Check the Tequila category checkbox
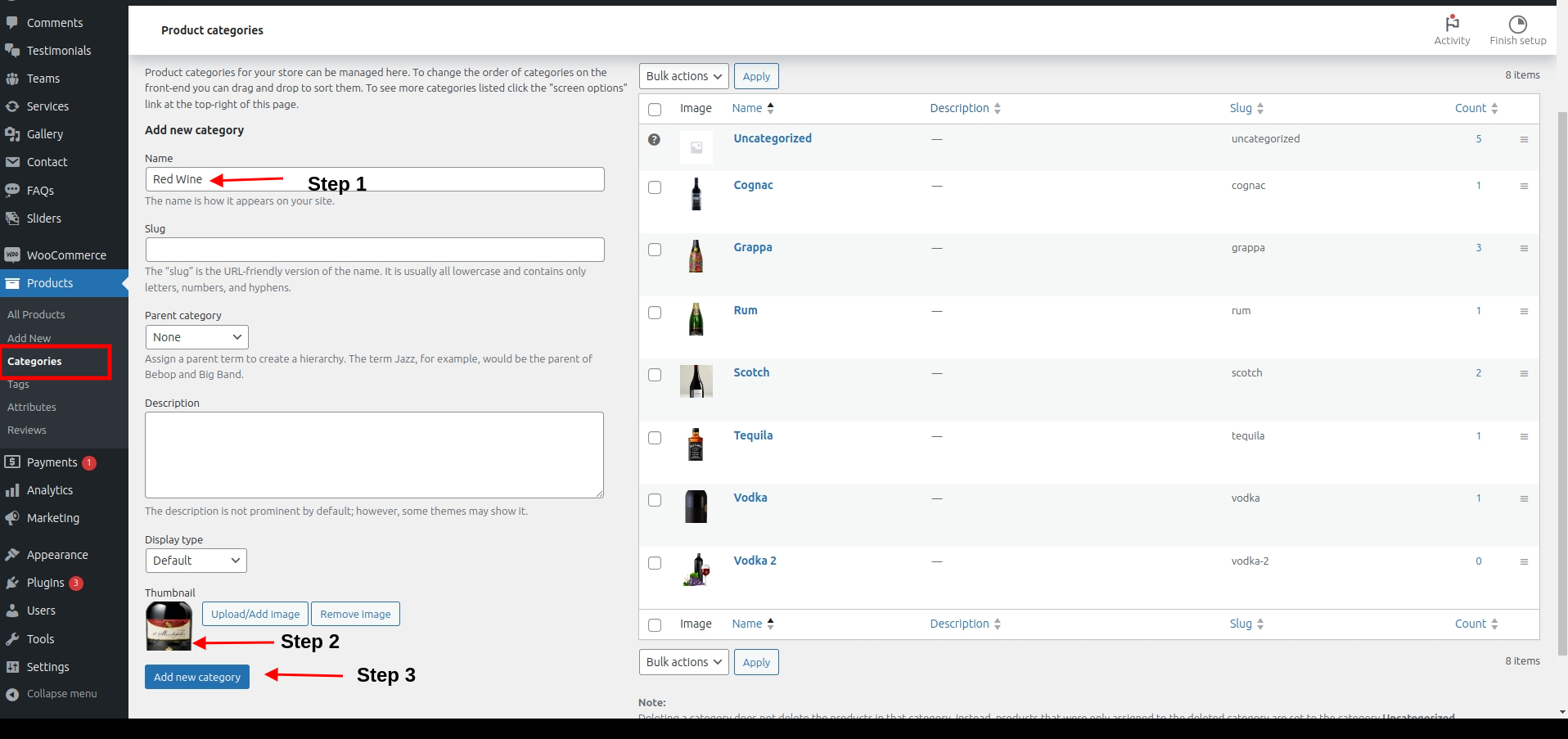Viewport: 1568px width, 739px height. [x=655, y=438]
